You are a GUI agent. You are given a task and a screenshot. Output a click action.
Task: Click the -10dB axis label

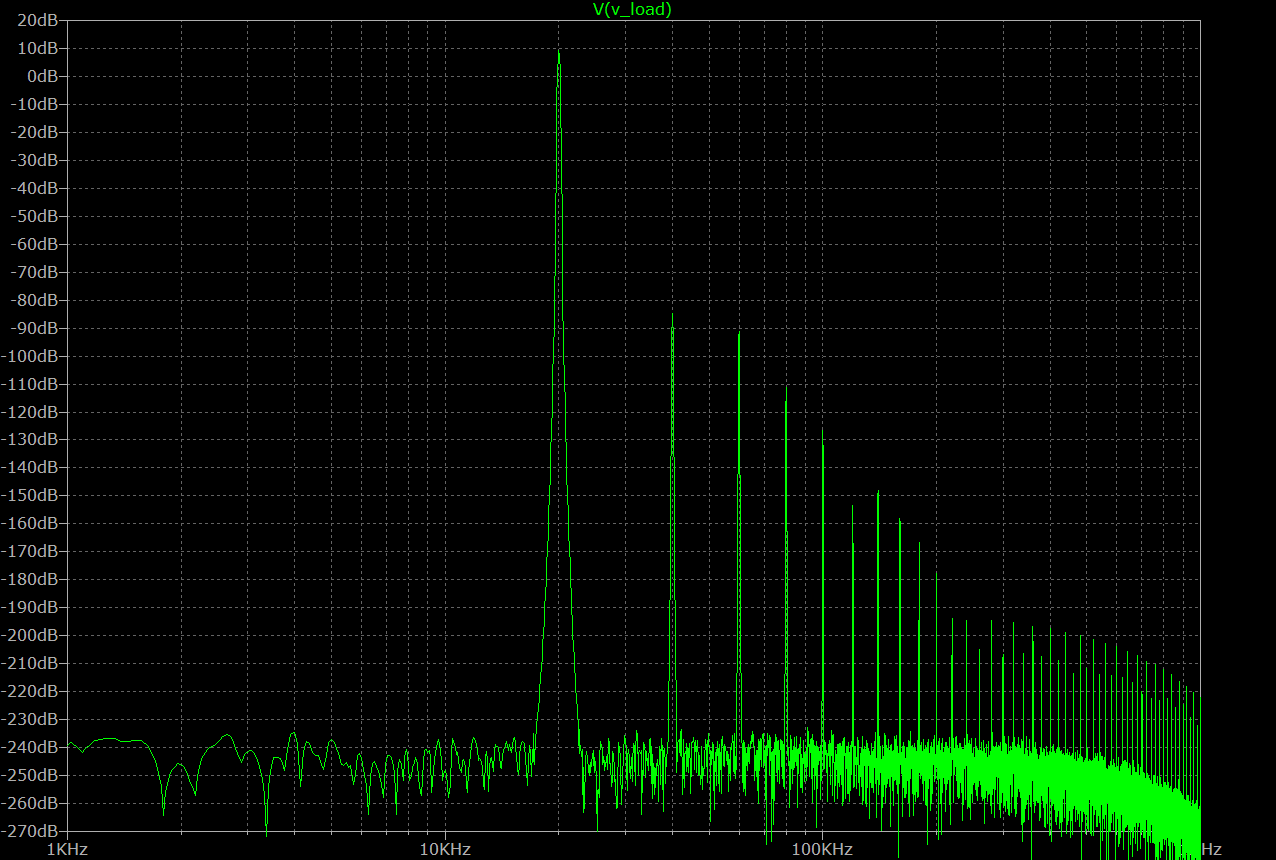pos(35,104)
